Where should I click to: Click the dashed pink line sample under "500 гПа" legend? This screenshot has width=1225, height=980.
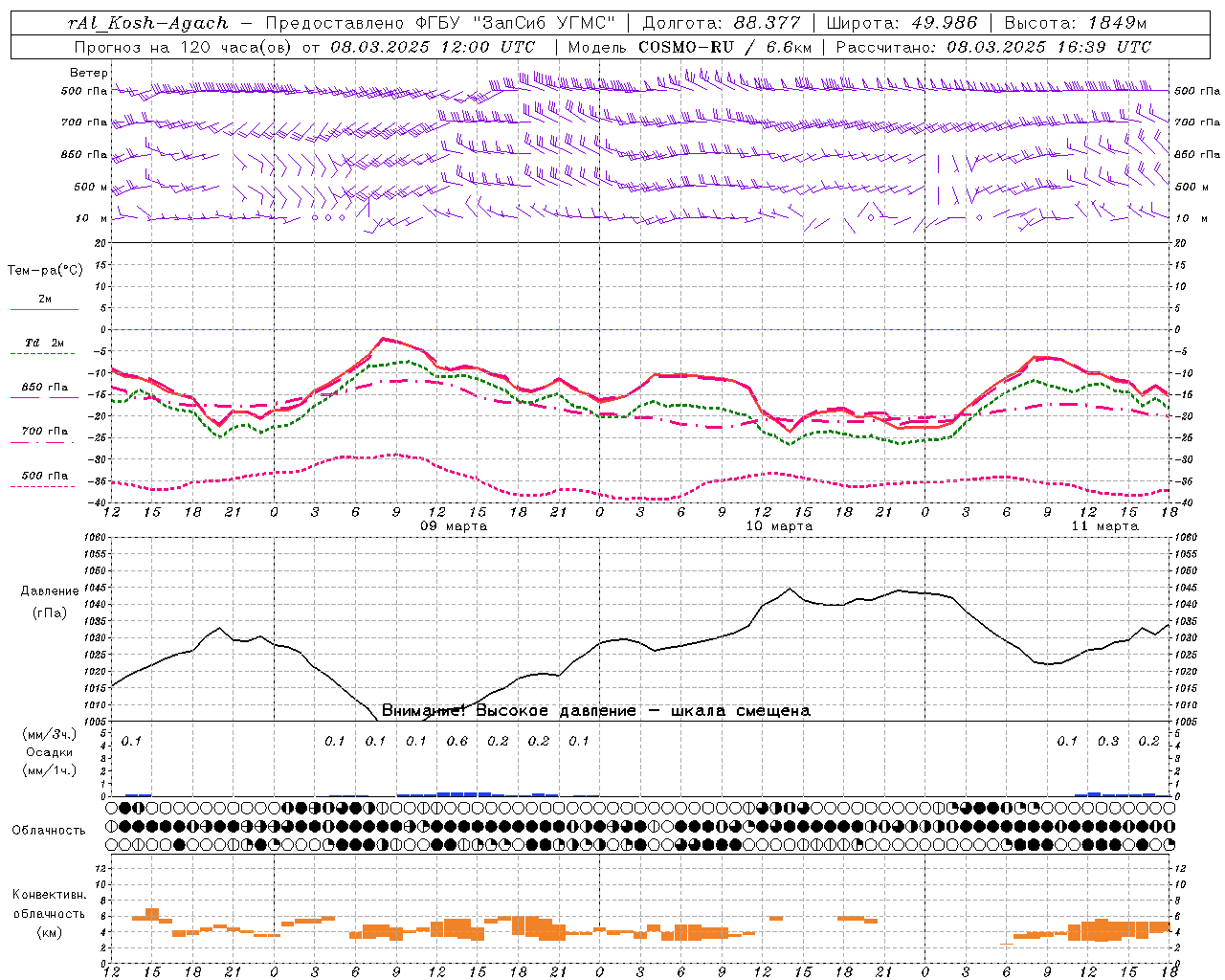click(x=44, y=486)
